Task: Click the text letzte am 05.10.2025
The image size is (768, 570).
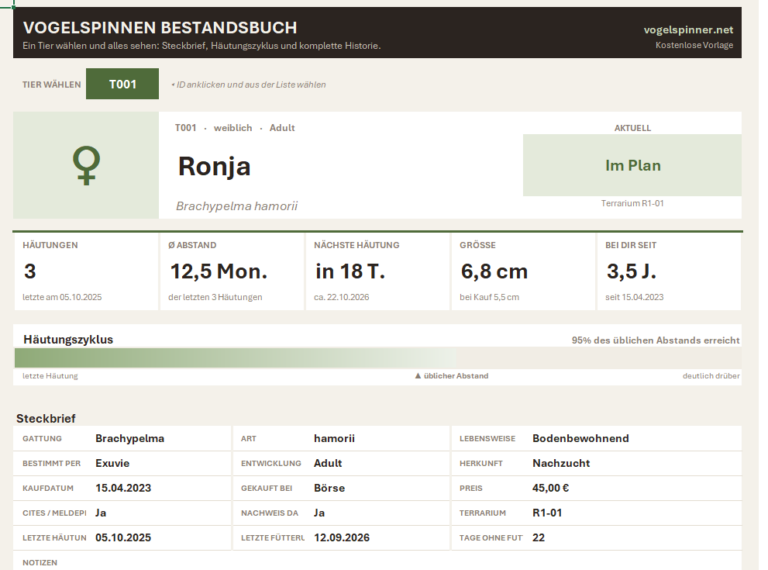Action: pyautogui.click(x=62, y=297)
